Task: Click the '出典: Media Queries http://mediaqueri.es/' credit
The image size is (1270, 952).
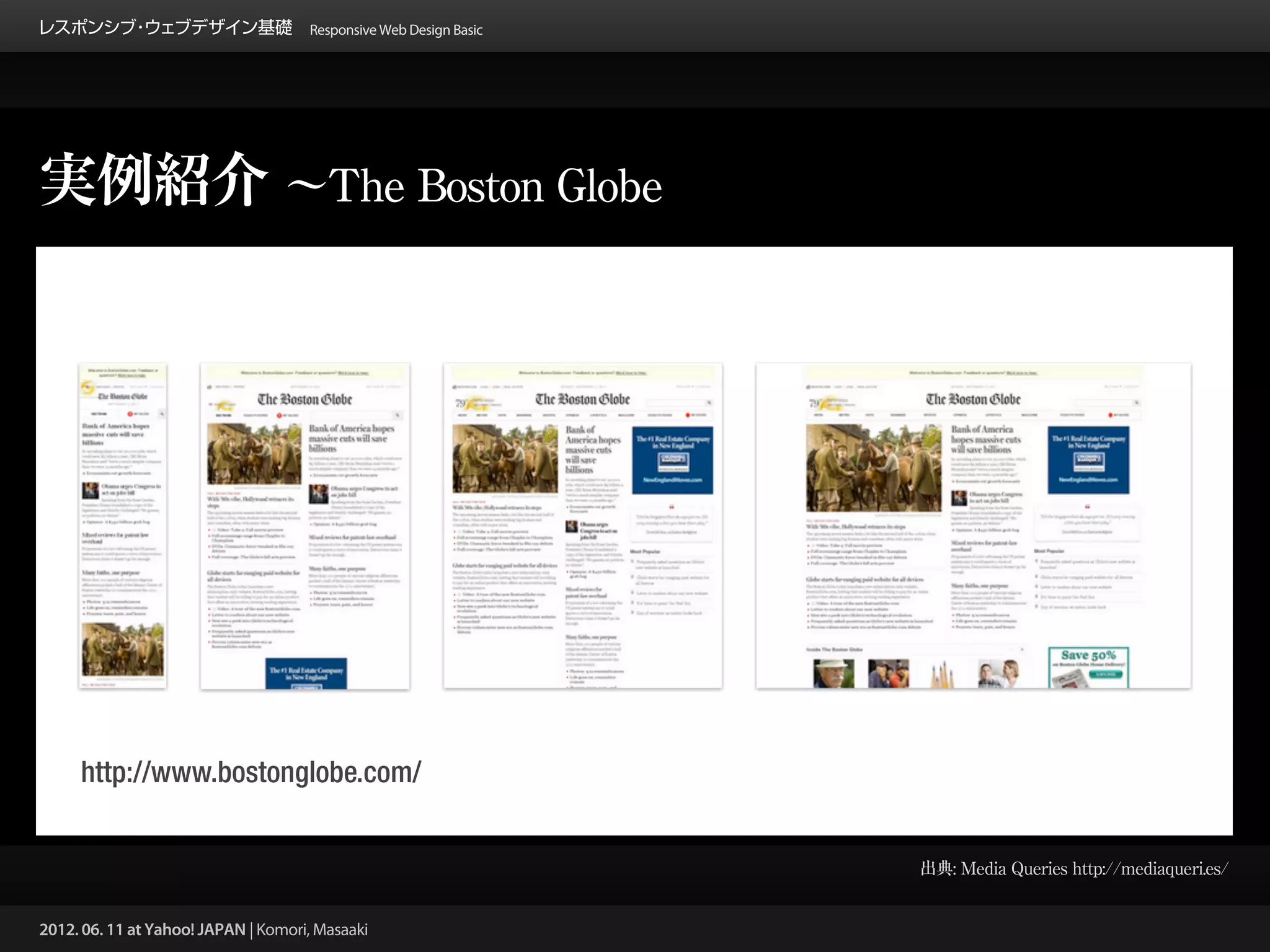Action: [x=1074, y=868]
